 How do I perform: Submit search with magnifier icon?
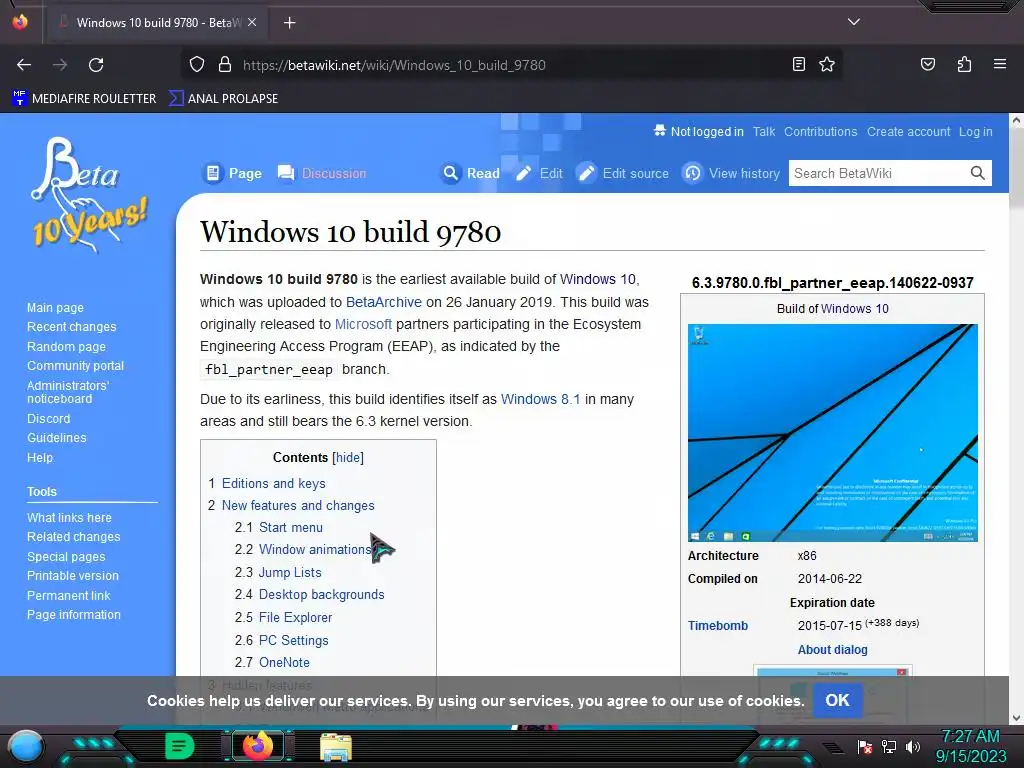[978, 173]
